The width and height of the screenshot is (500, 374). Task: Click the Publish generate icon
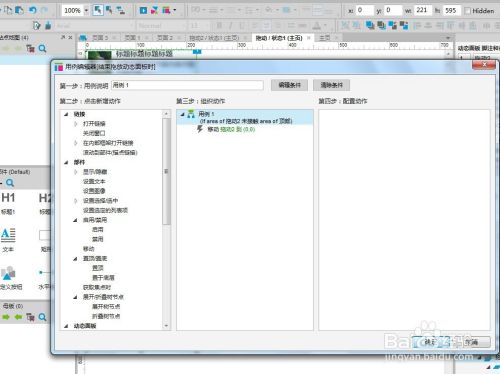point(166,11)
